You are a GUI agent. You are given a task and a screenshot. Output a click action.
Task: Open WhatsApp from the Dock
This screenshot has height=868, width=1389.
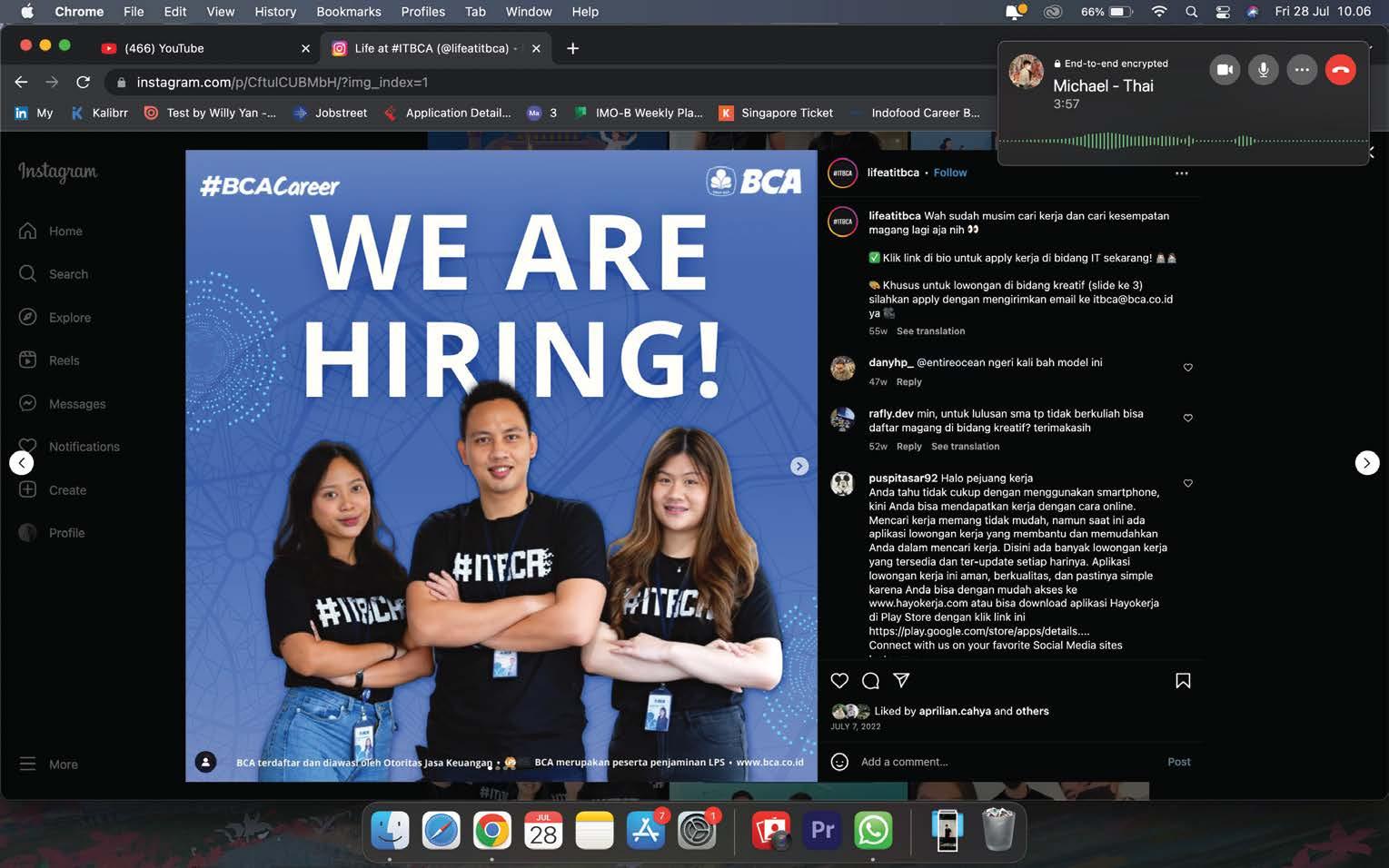[x=873, y=830]
